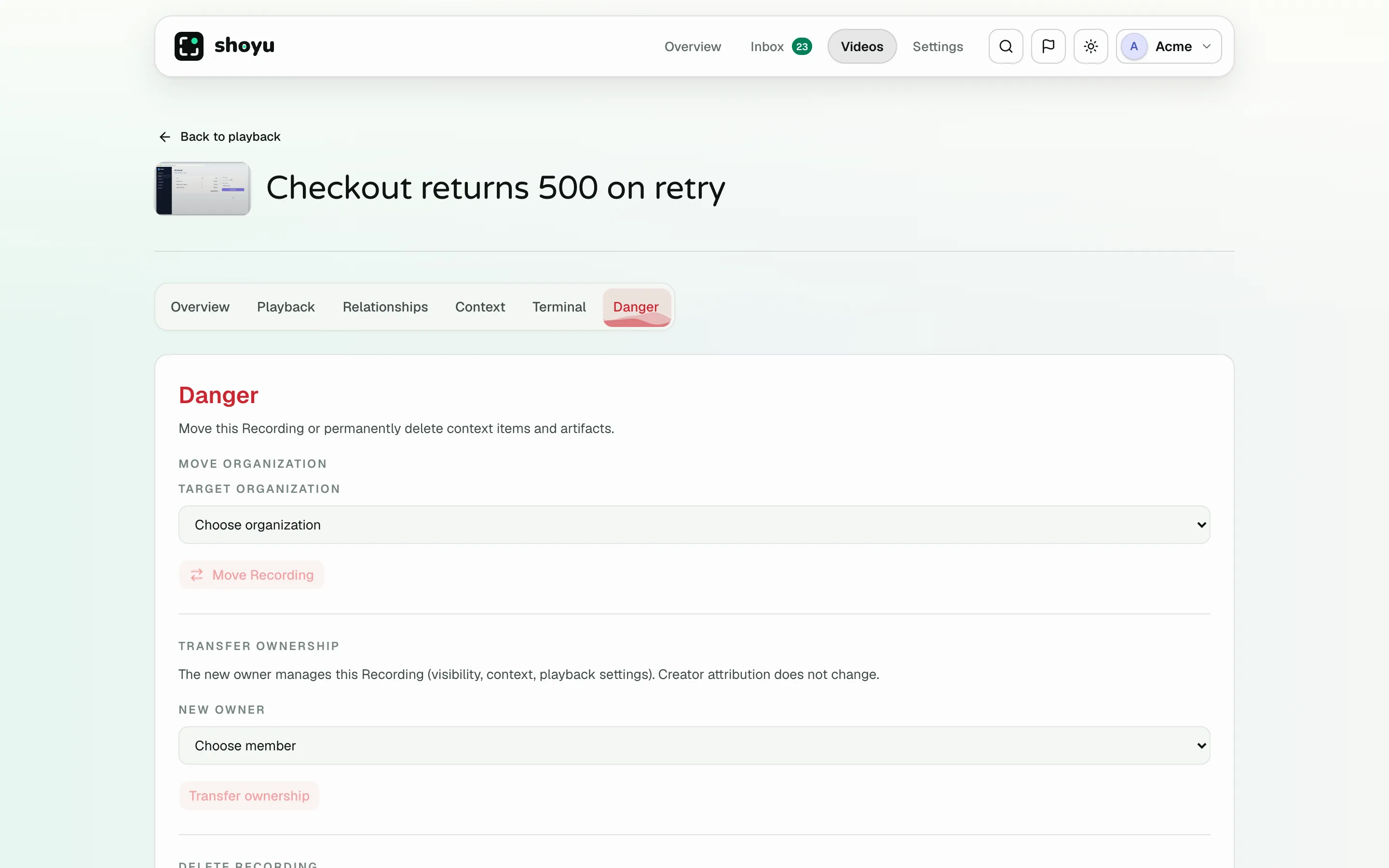Viewport: 1389px width, 868px height.
Task: Click the flag icon in header
Action: pyautogui.click(x=1048, y=46)
